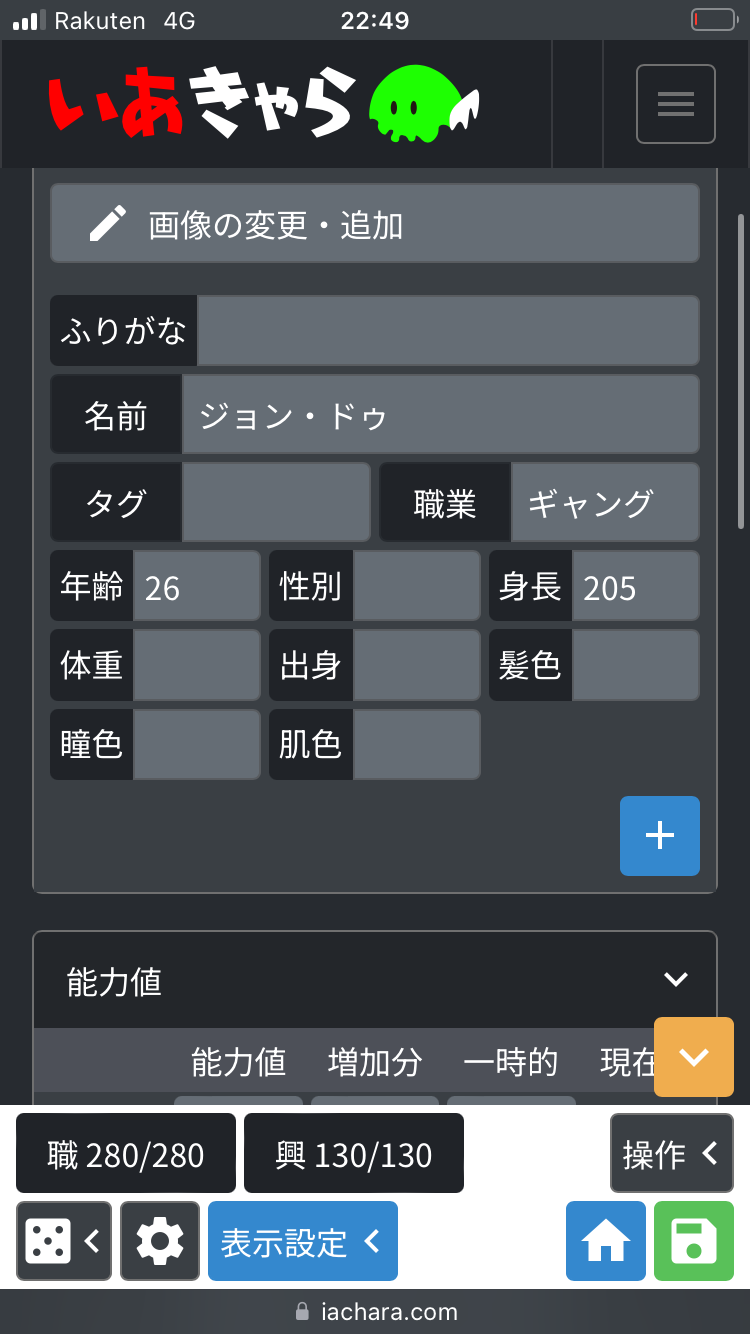Edit the 名前 field with ジョン・ドゥ
This screenshot has height=1334, width=750.
click(x=440, y=415)
